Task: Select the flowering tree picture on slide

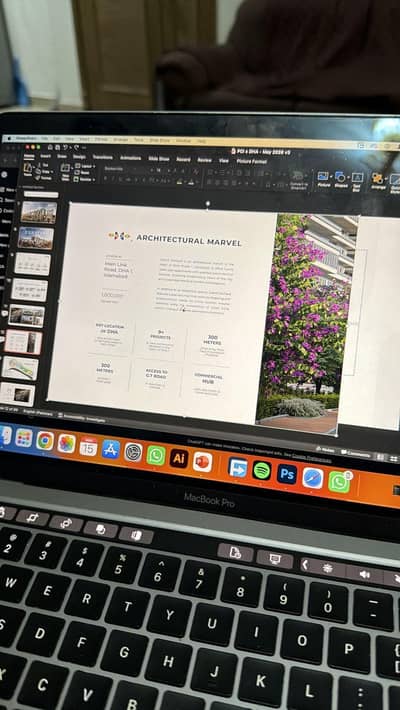Action: pyautogui.click(x=307, y=322)
